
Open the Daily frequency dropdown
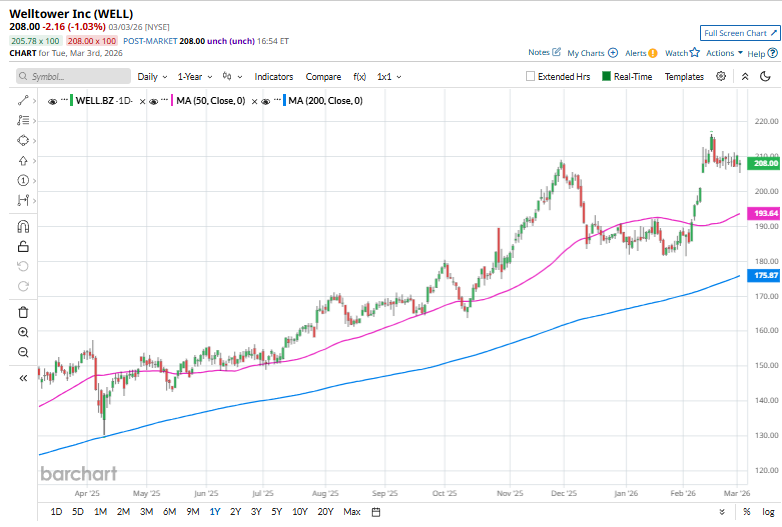click(x=152, y=76)
